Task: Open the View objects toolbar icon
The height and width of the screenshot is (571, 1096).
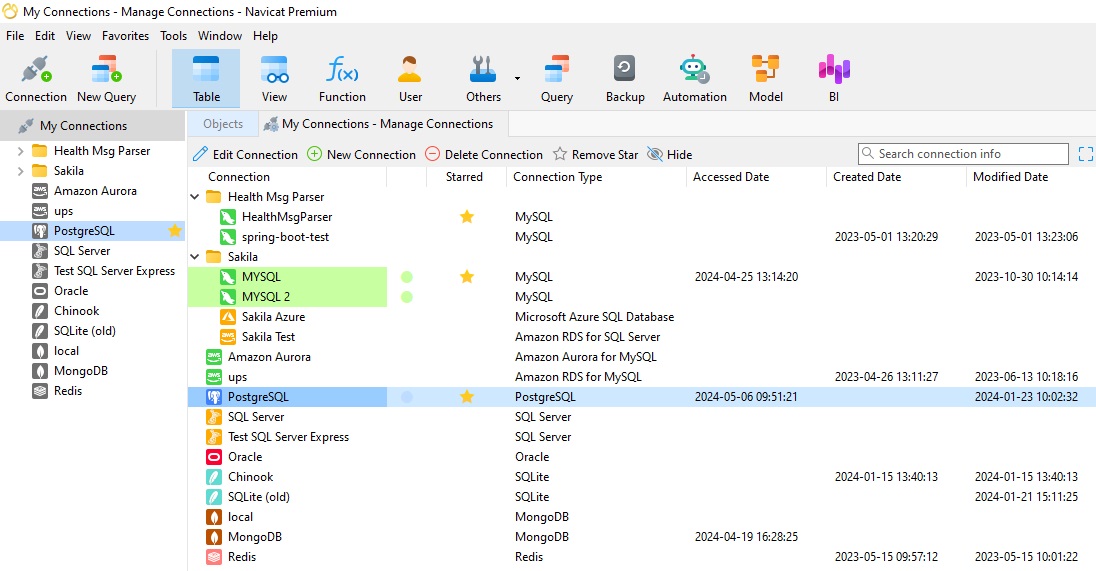Action: (x=274, y=78)
